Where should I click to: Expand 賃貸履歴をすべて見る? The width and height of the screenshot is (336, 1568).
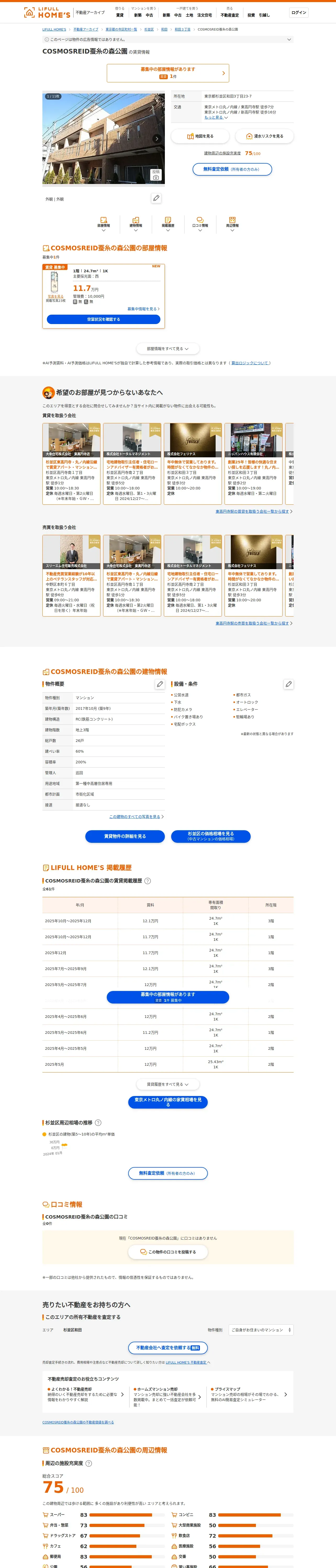(x=168, y=1084)
